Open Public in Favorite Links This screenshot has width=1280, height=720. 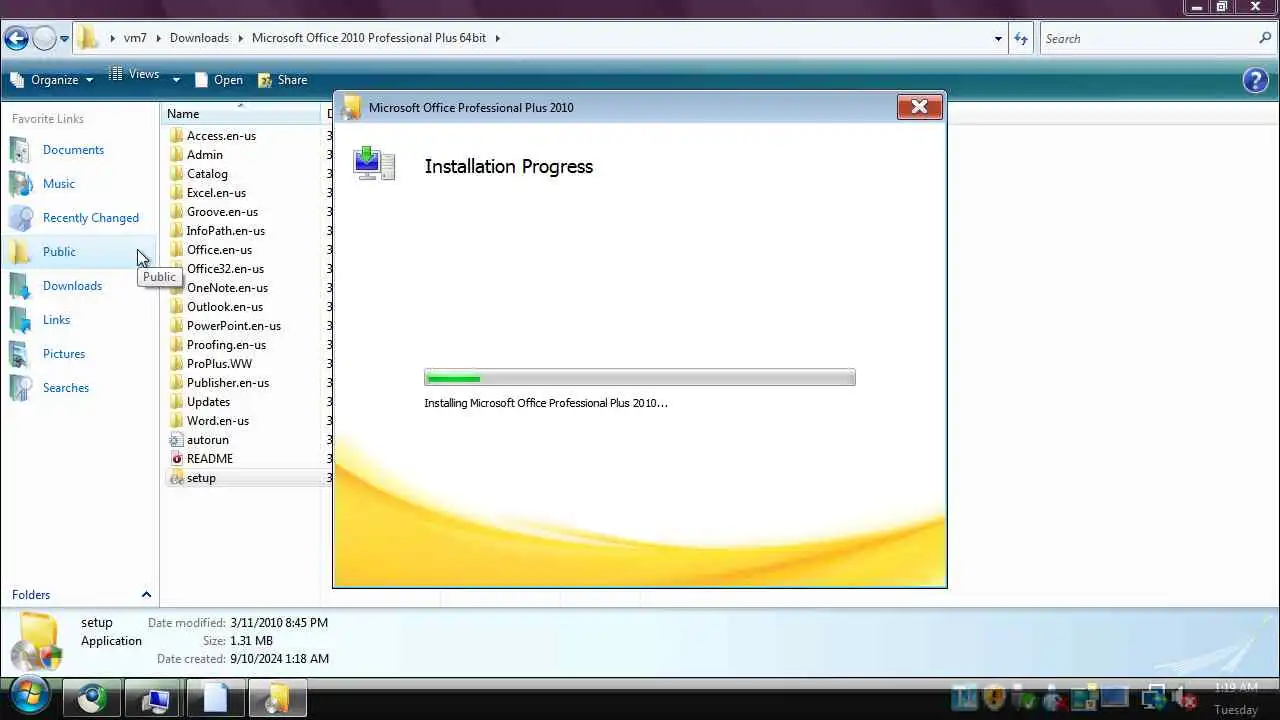tap(59, 252)
